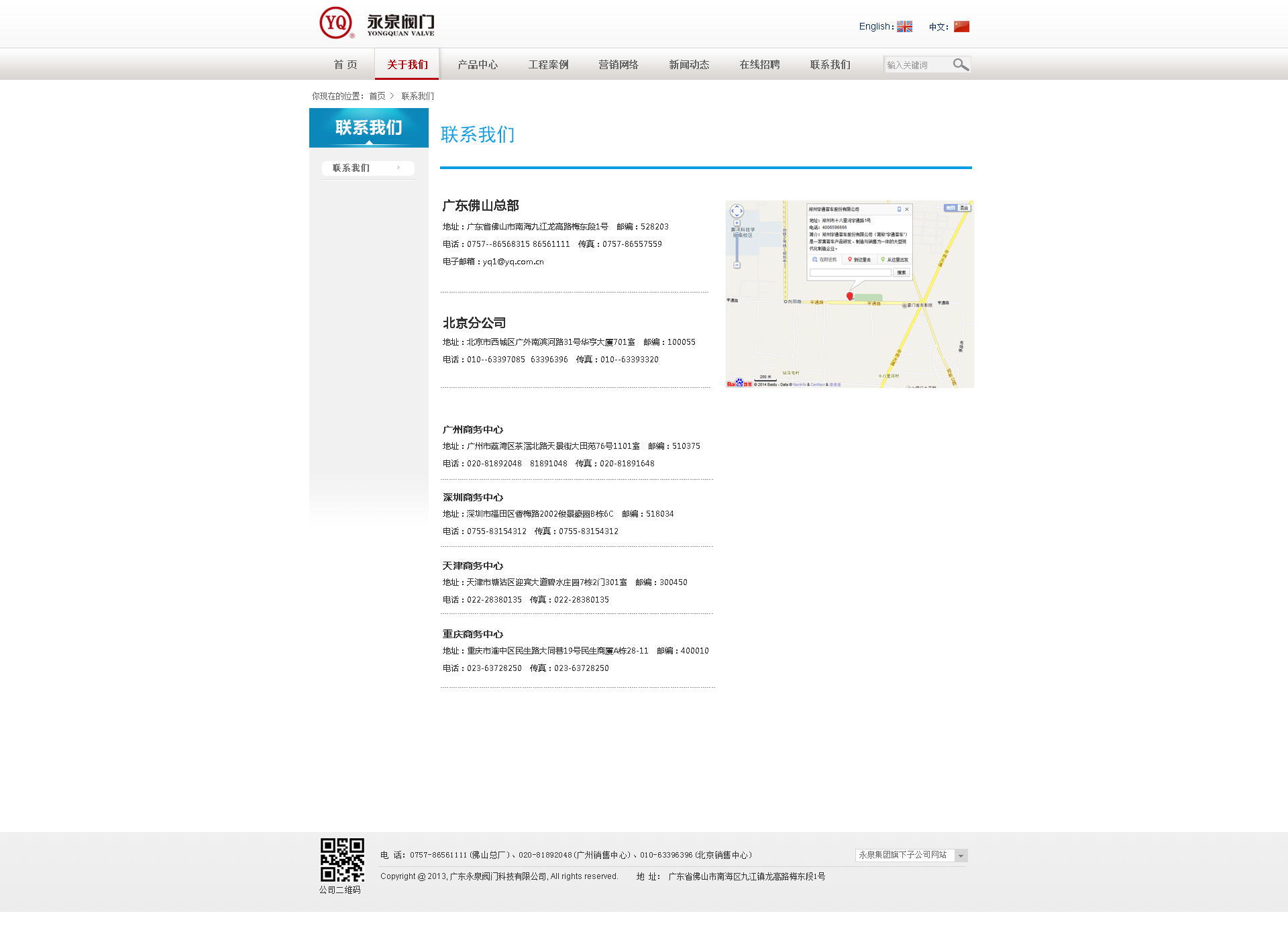1288x926 pixels.
Task: Expand the 联系我们 sidebar item
Action: point(368,168)
